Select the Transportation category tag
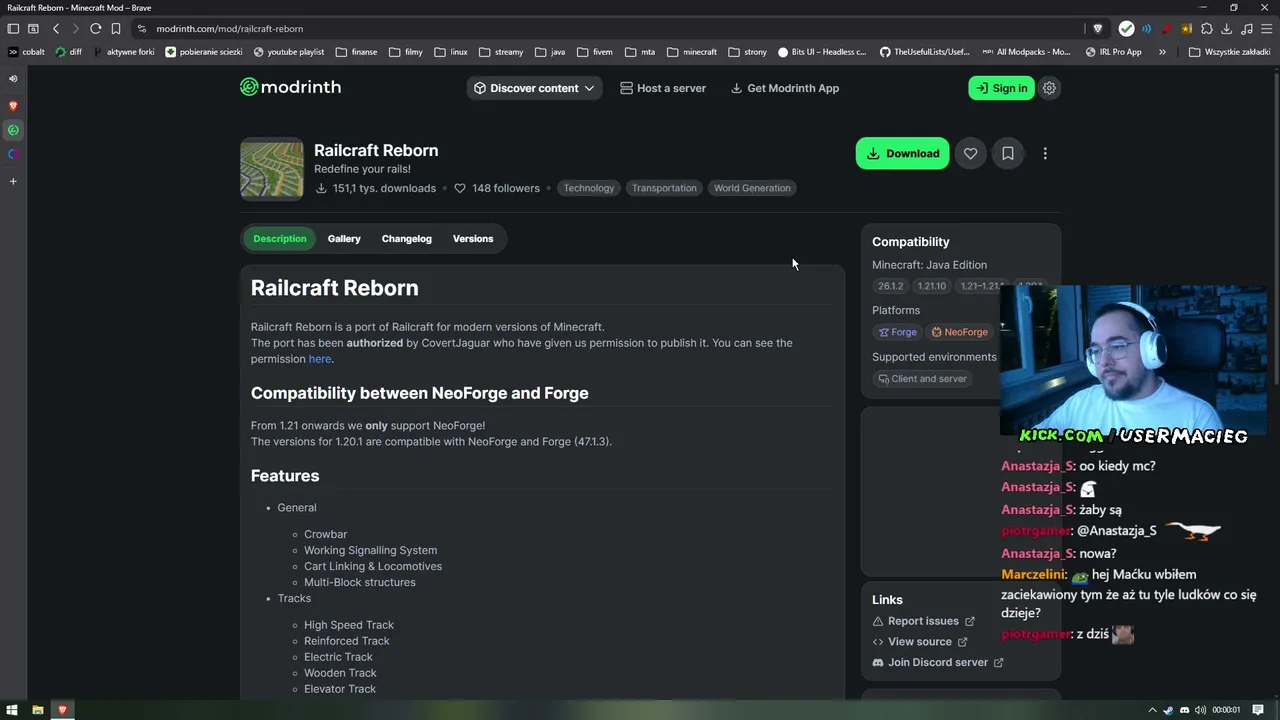 [x=664, y=188]
